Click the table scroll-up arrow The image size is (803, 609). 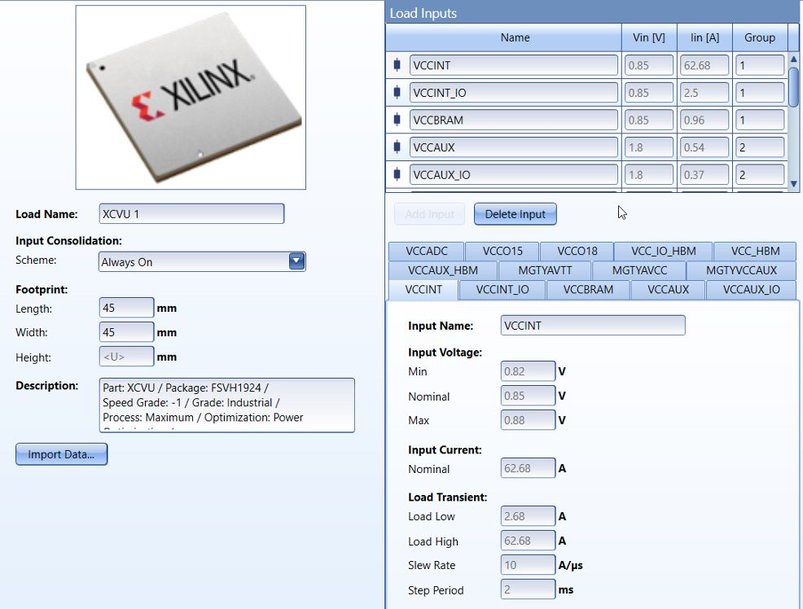pyautogui.click(x=793, y=56)
